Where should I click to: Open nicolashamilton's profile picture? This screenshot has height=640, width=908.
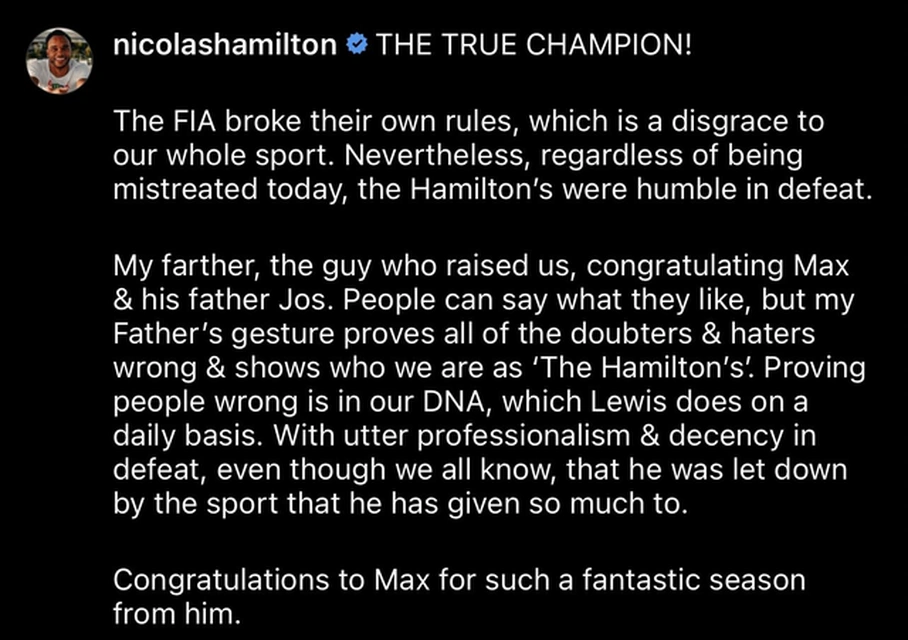click(59, 60)
